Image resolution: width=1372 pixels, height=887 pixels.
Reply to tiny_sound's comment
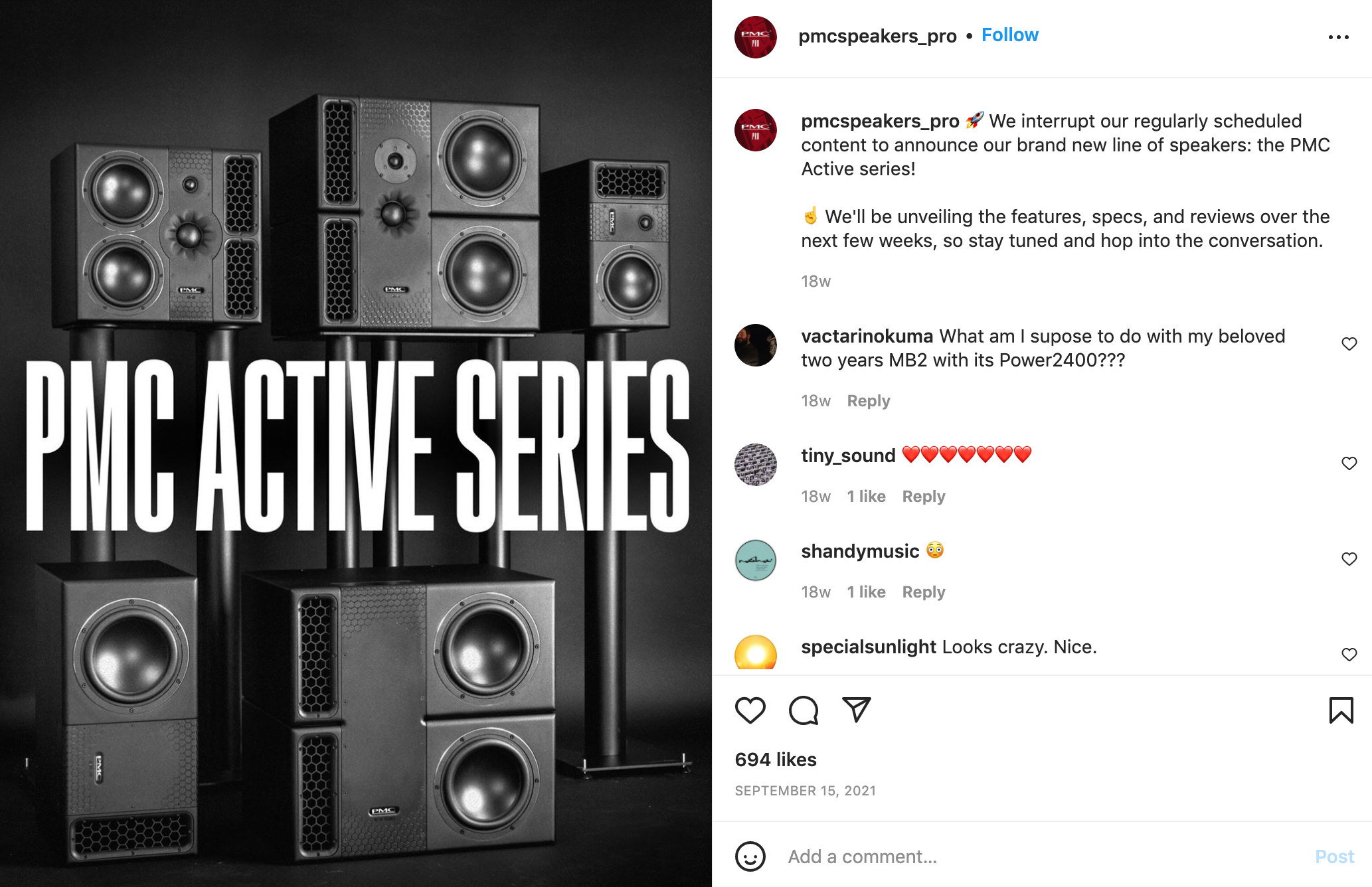tap(924, 497)
